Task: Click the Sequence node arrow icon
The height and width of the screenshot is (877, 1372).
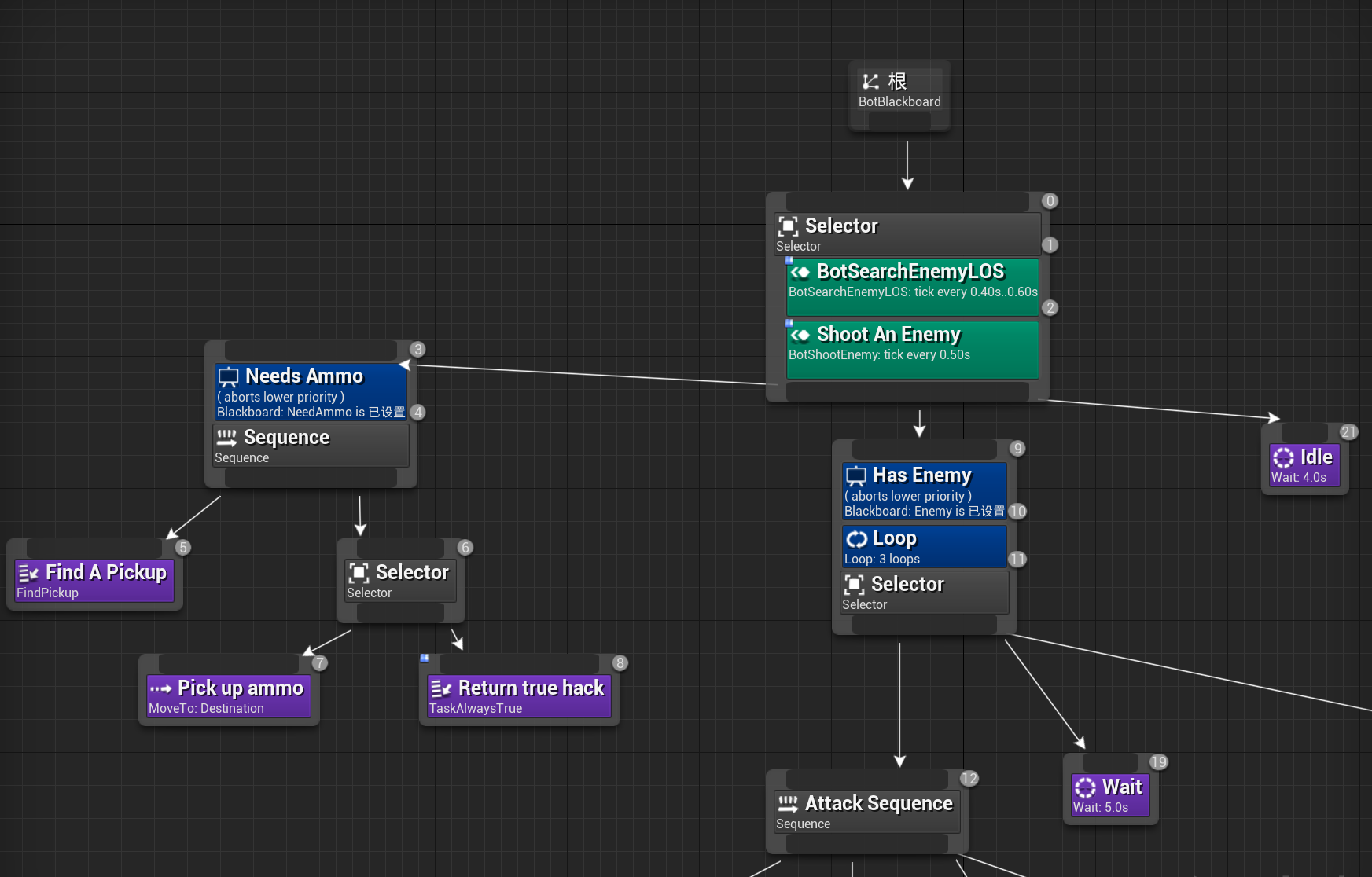Action: point(226,438)
